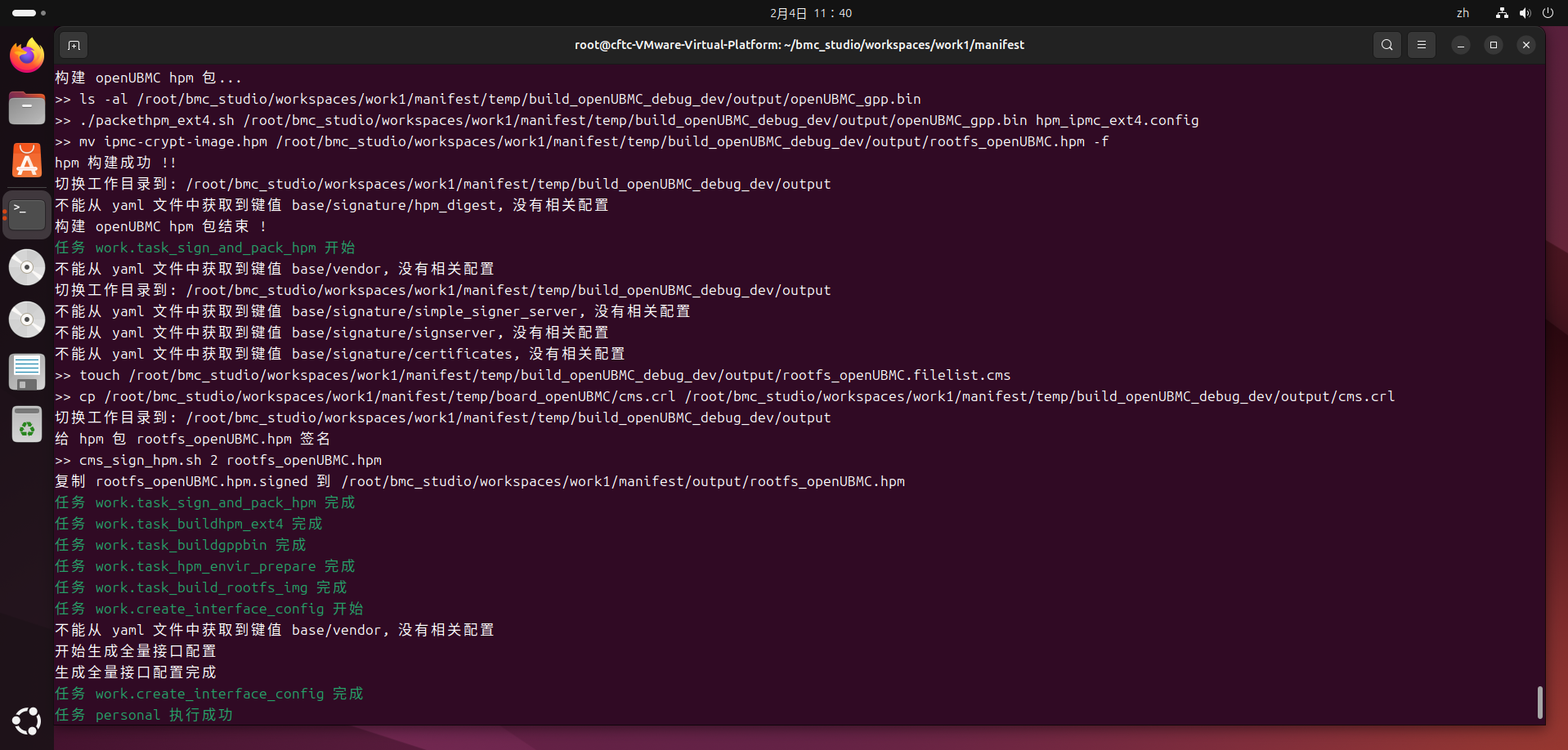Open the power system menu
The image size is (1568, 750).
(1548, 13)
